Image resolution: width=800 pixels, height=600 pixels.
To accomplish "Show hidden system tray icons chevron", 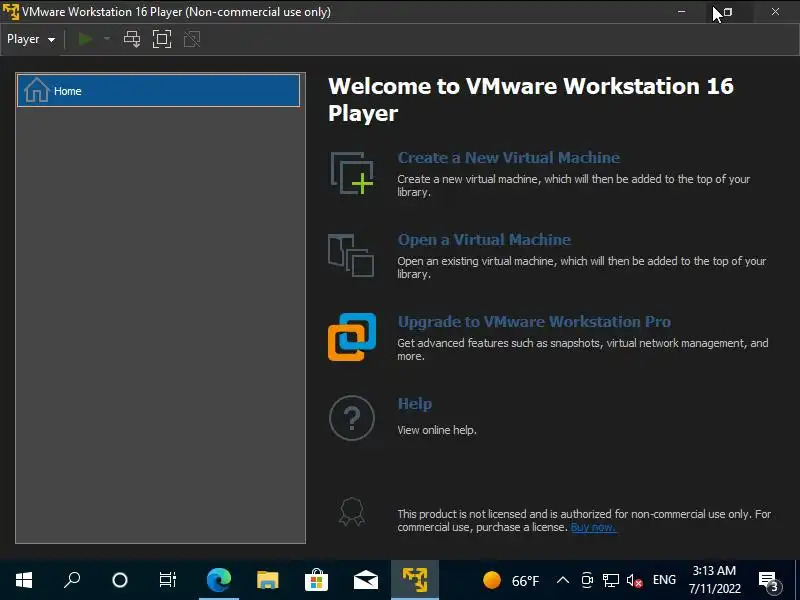I will 563,580.
